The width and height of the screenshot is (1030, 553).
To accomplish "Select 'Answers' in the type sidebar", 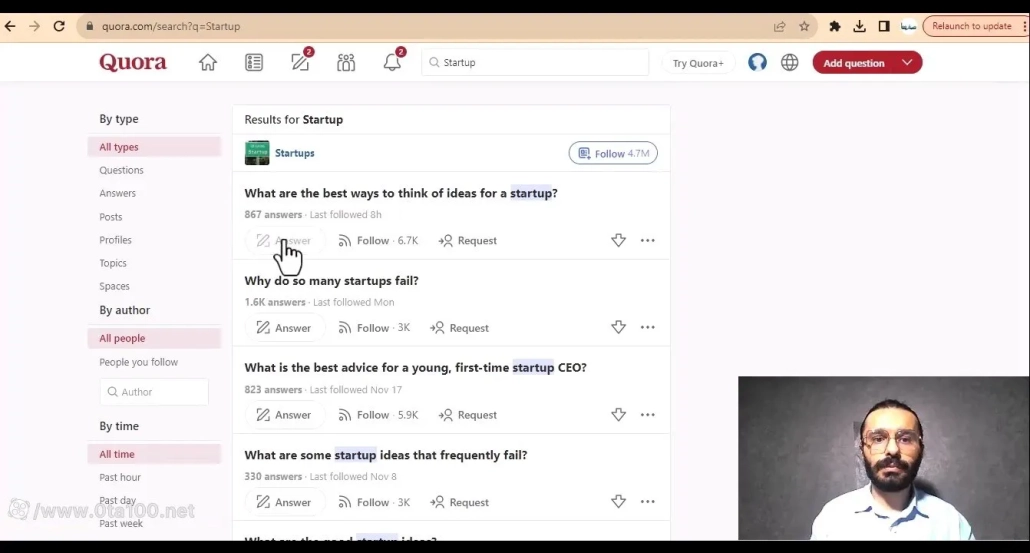I will (117, 193).
